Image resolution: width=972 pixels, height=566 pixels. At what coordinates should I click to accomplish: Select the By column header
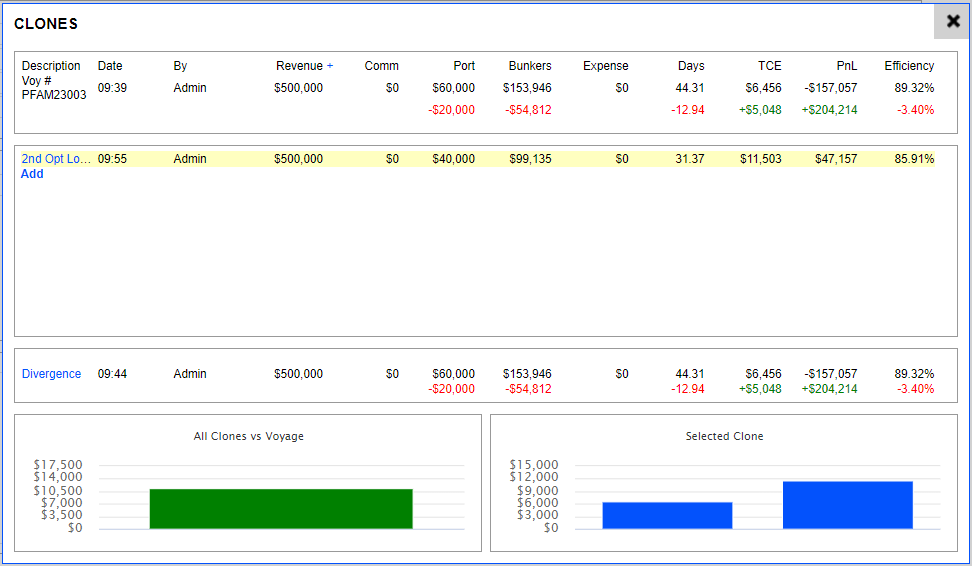pos(180,66)
